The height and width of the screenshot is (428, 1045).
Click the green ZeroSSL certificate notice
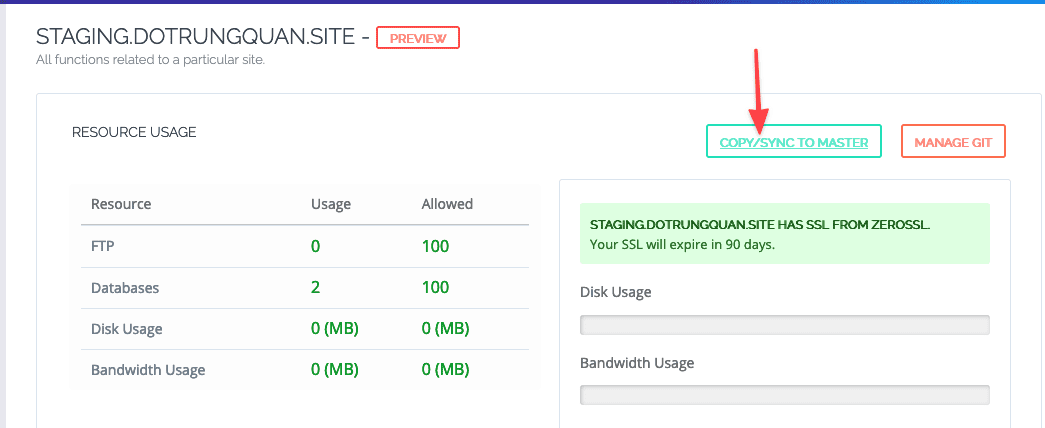784,234
